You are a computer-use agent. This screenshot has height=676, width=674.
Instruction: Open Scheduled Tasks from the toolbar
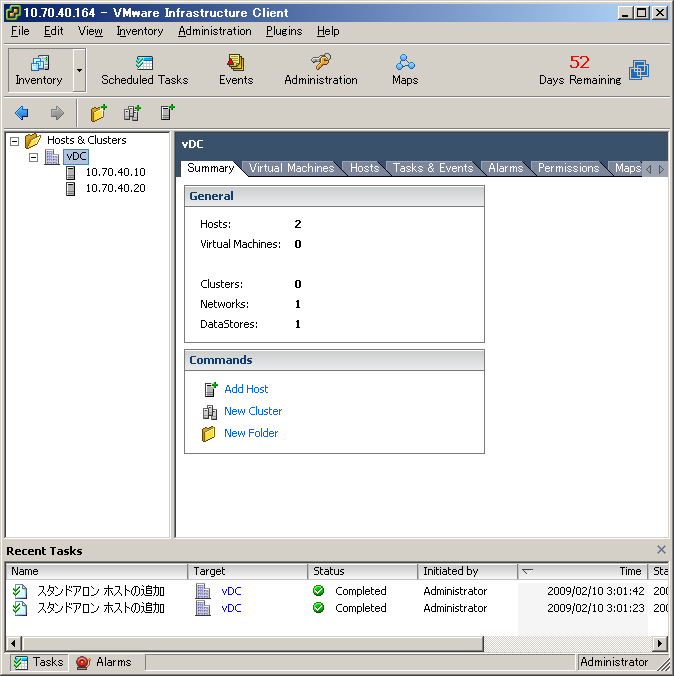[144, 70]
